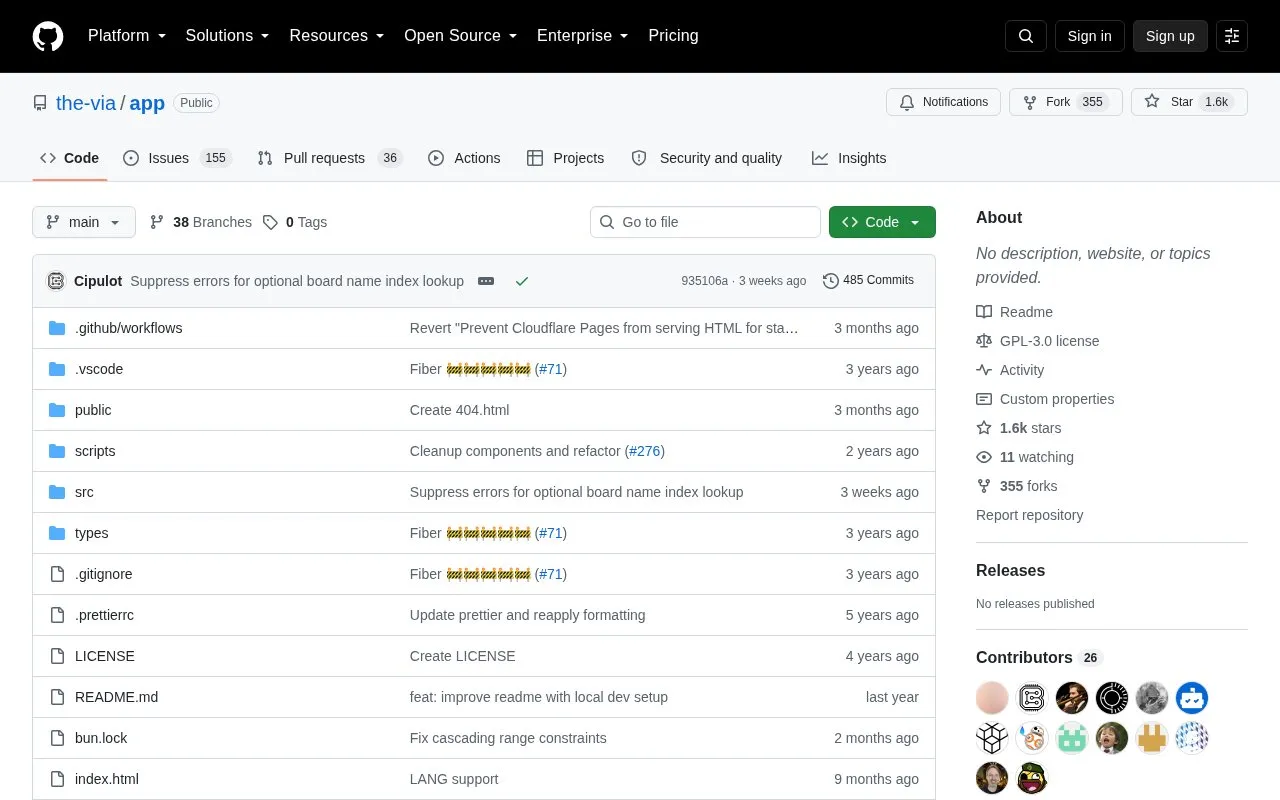Click the .github/workflows folder icon

click(57, 328)
